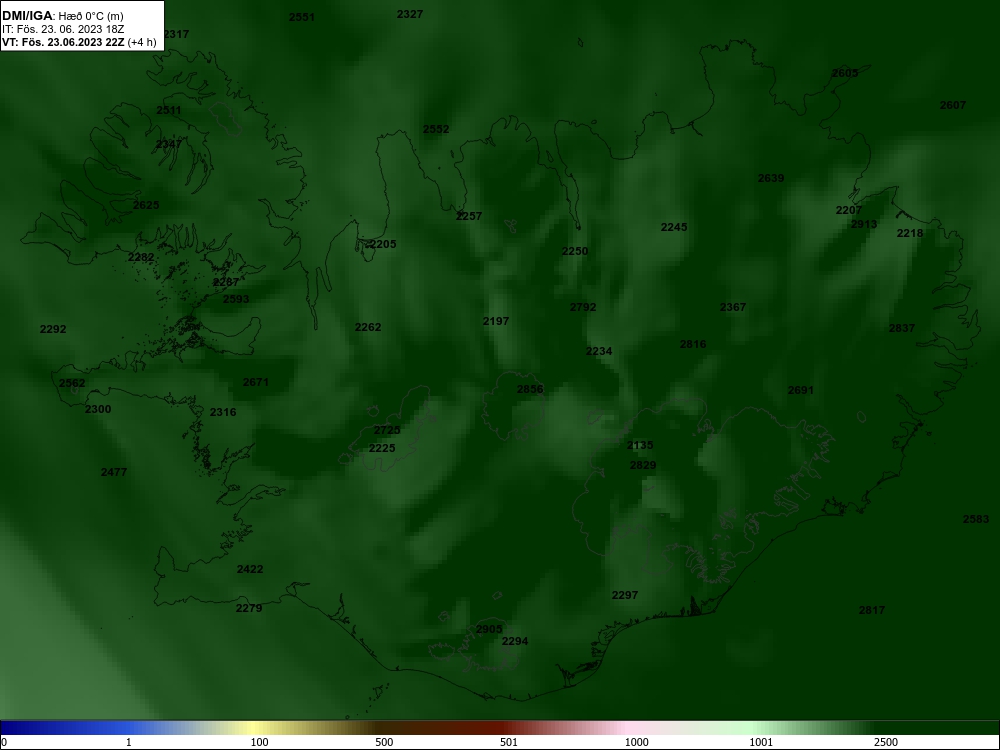Viewport: 1000px width, 750px height.
Task: Select the 2225 height label
Action: (x=382, y=448)
